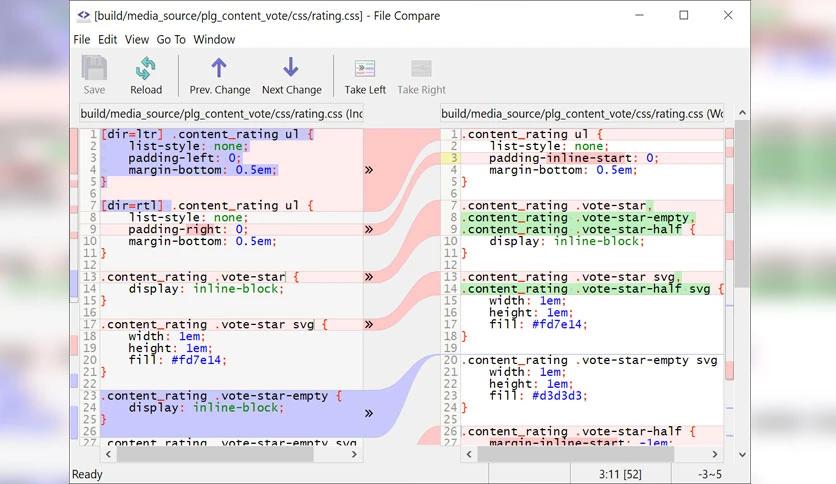Click the vertical scrollbar up arrow
Viewport: 836px width, 484px height.
(742, 112)
